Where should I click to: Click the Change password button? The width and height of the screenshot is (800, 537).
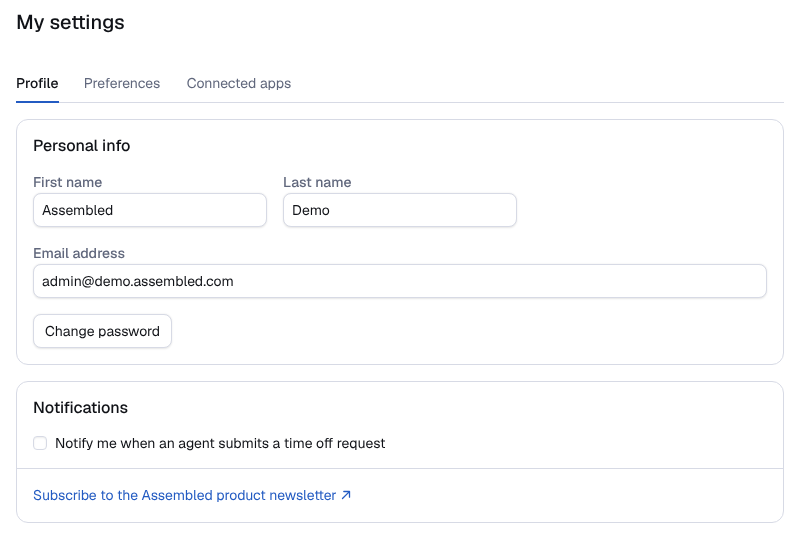[103, 331]
